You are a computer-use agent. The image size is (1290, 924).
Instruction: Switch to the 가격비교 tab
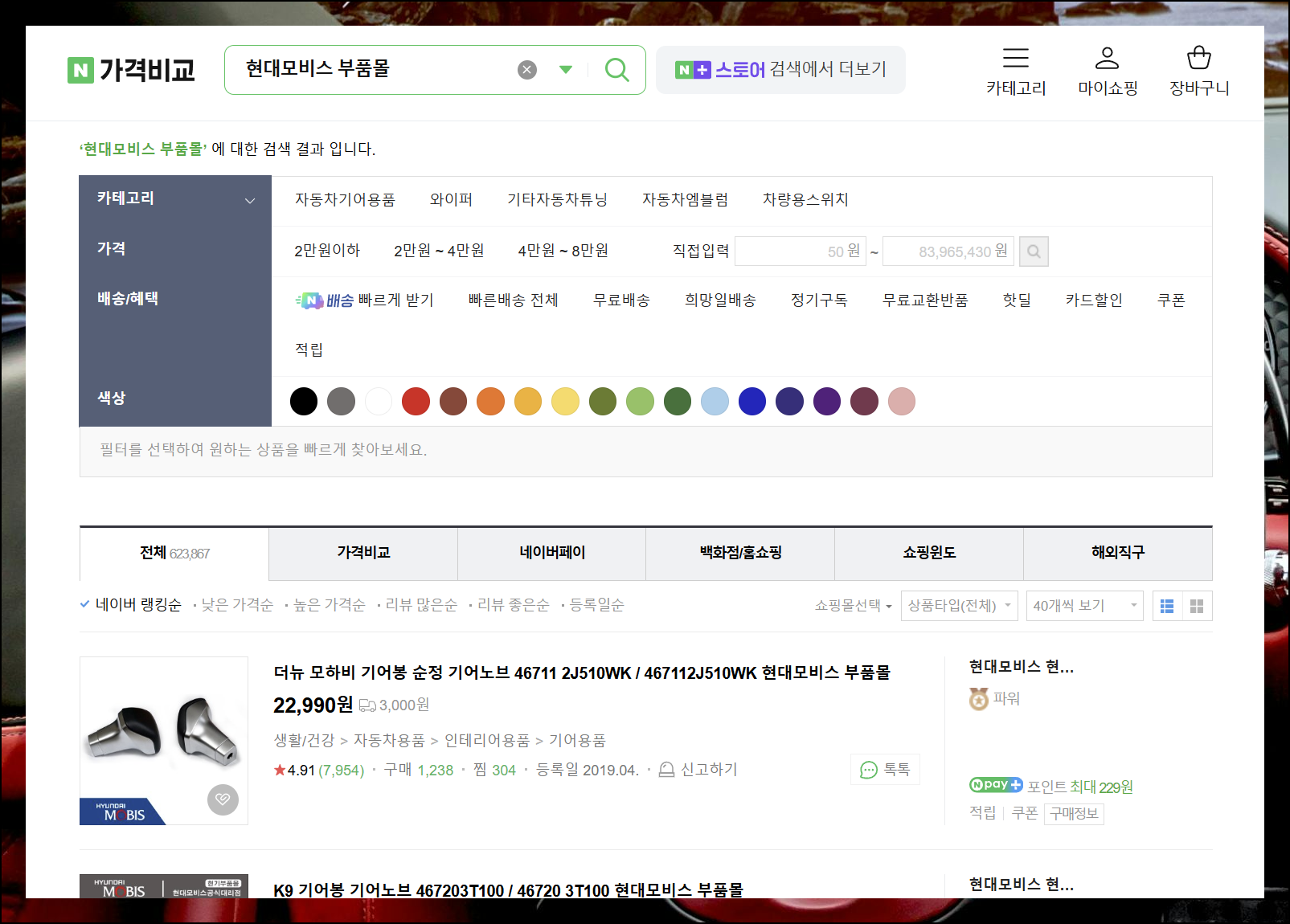tap(363, 553)
